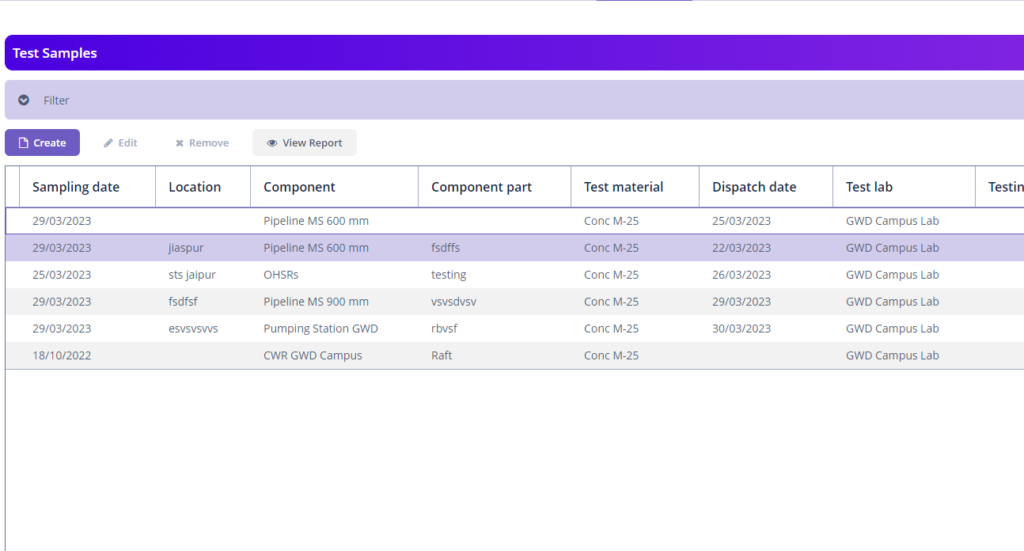Select the Pumping Station GWD row
1024x551 pixels.
coord(320,329)
